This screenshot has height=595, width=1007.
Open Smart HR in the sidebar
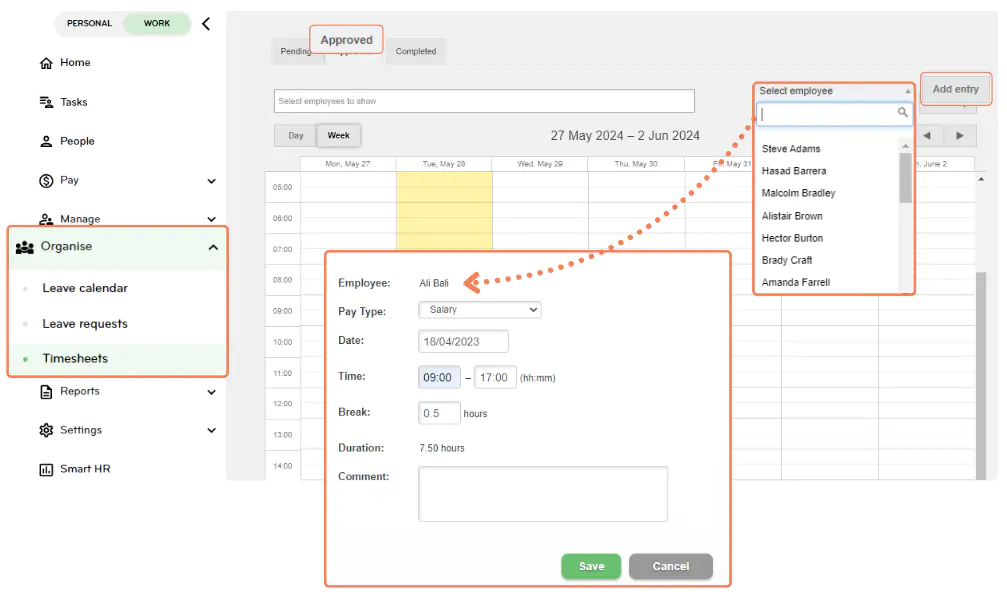coord(85,469)
